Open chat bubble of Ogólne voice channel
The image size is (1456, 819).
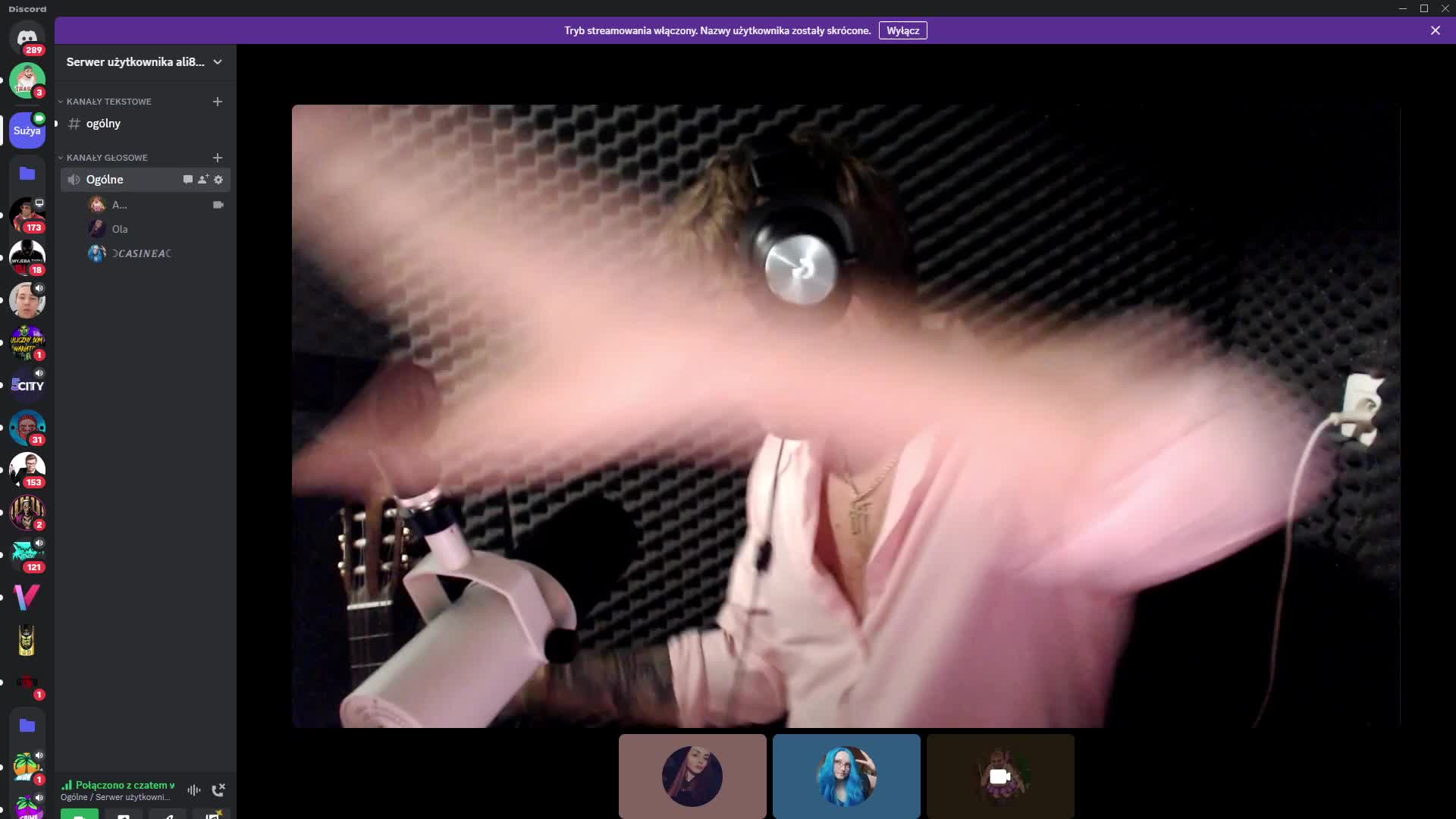(x=188, y=180)
